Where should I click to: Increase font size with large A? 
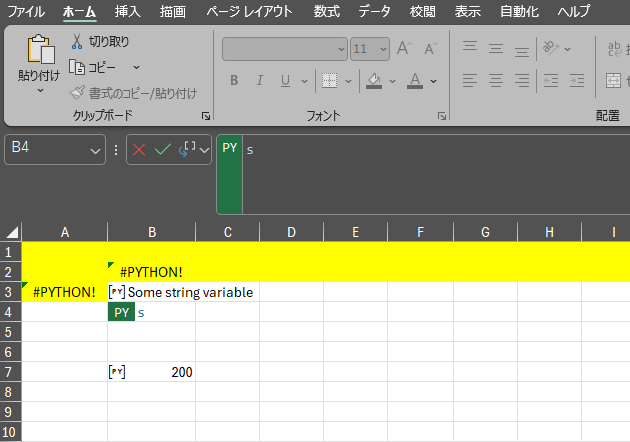[404, 48]
